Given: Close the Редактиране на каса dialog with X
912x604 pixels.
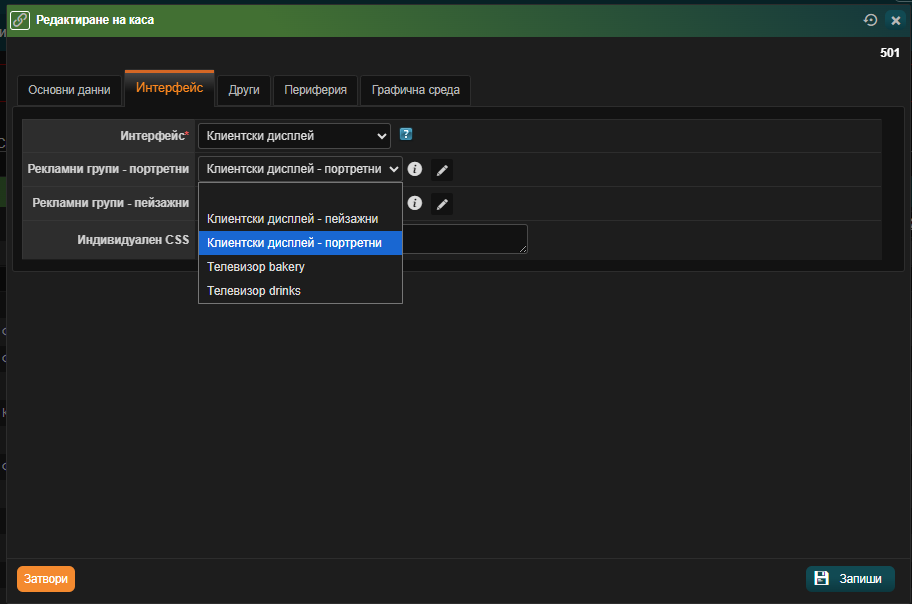Looking at the screenshot, I should pyautogui.click(x=895, y=20).
